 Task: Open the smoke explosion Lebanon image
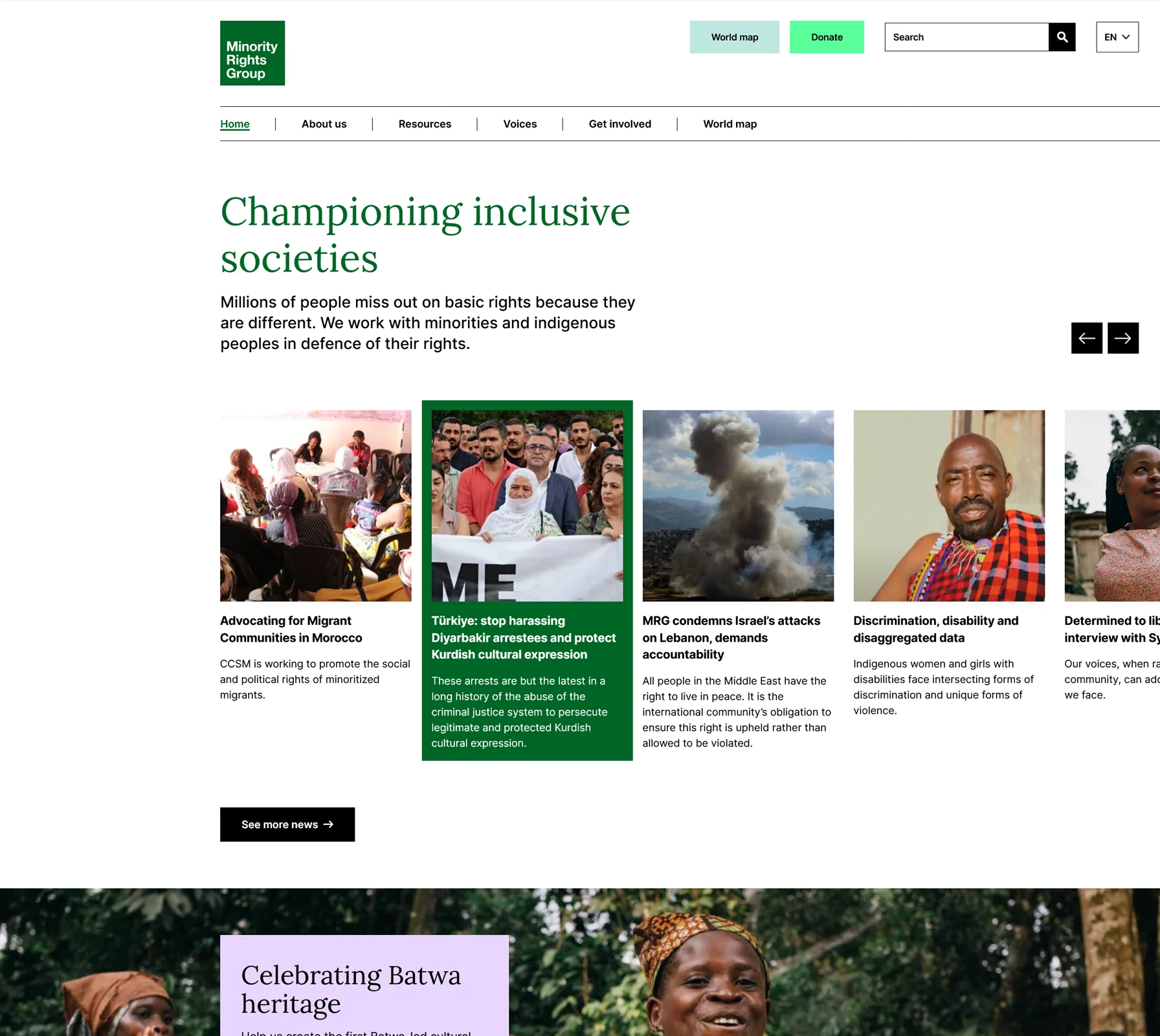(x=738, y=506)
